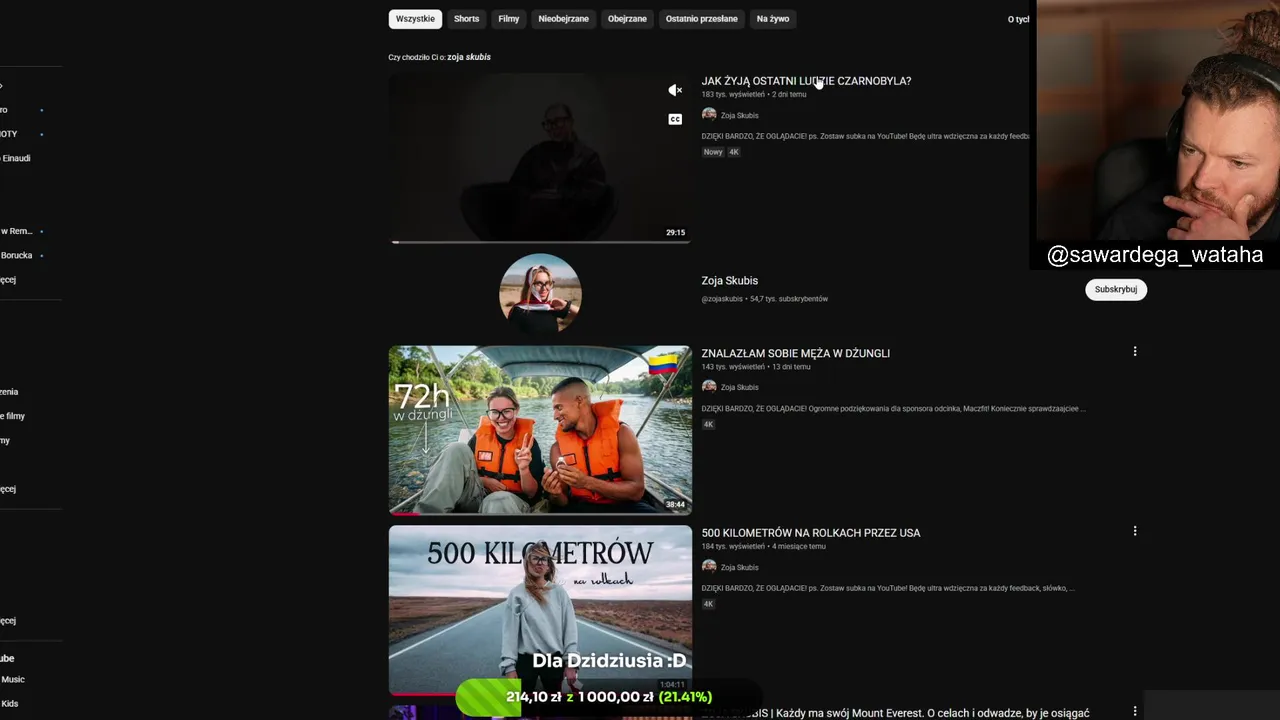Click the 29:15 duration label
1280x720 pixels.
click(676, 233)
